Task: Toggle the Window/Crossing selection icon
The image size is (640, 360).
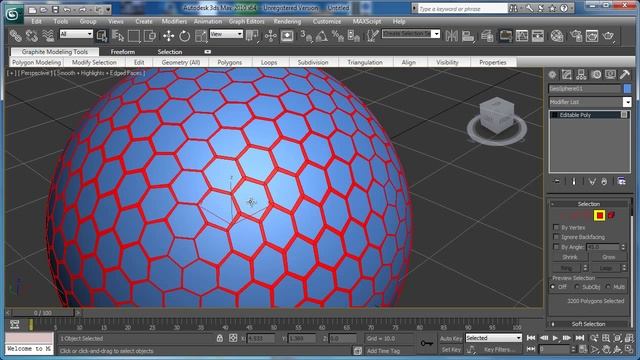Action: [150, 36]
